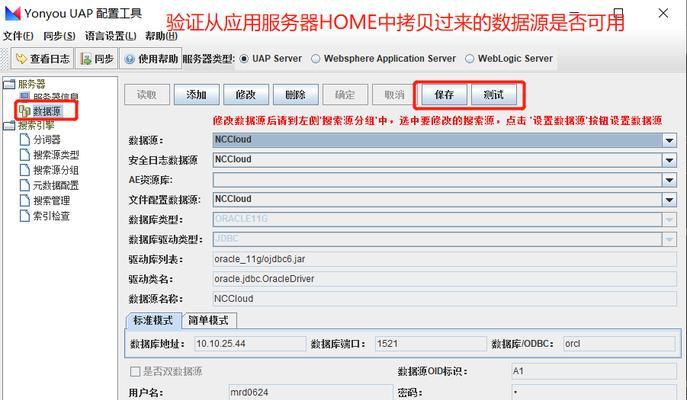Click the 密码 password field

pyautogui.click(x=594, y=392)
